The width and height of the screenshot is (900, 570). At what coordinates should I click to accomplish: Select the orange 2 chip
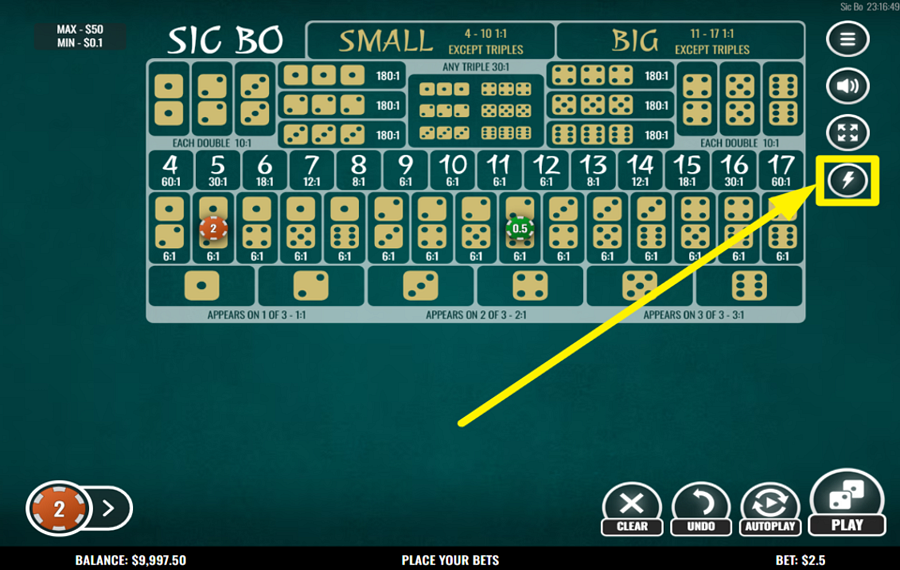coord(59,508)
